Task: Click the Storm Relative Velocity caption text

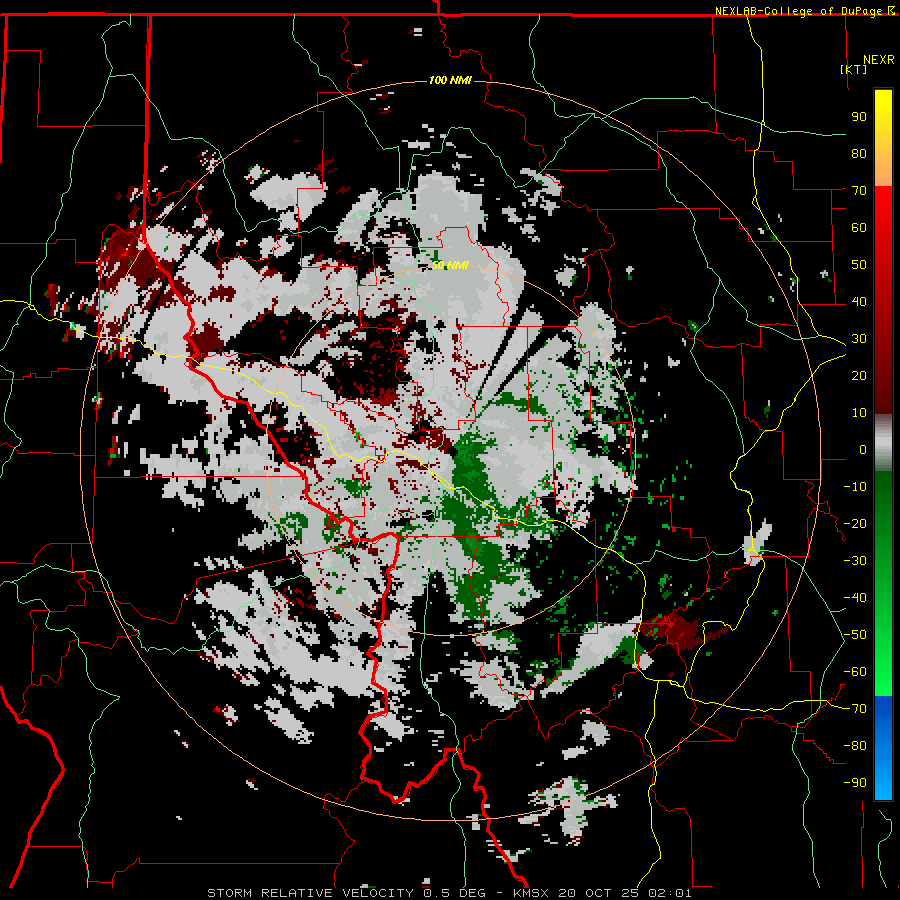Action: pos(449,893)
